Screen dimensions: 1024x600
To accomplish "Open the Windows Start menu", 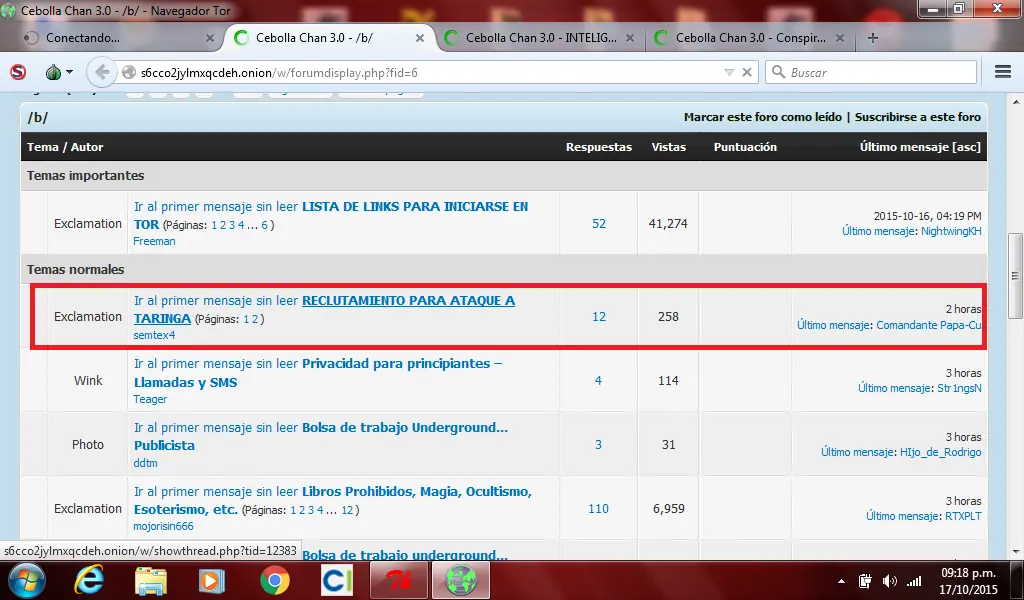I will click(x=27, y=580).
